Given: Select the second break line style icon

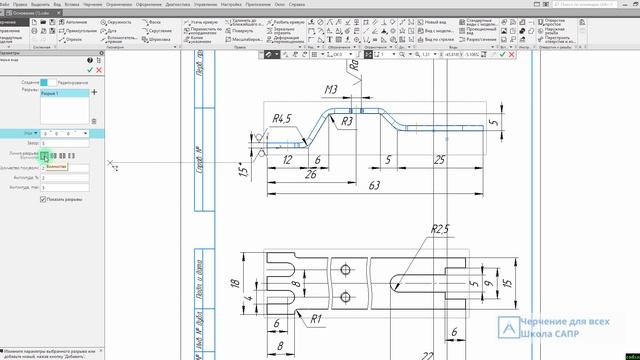Looking at the screenshot, I should point(53,156).
